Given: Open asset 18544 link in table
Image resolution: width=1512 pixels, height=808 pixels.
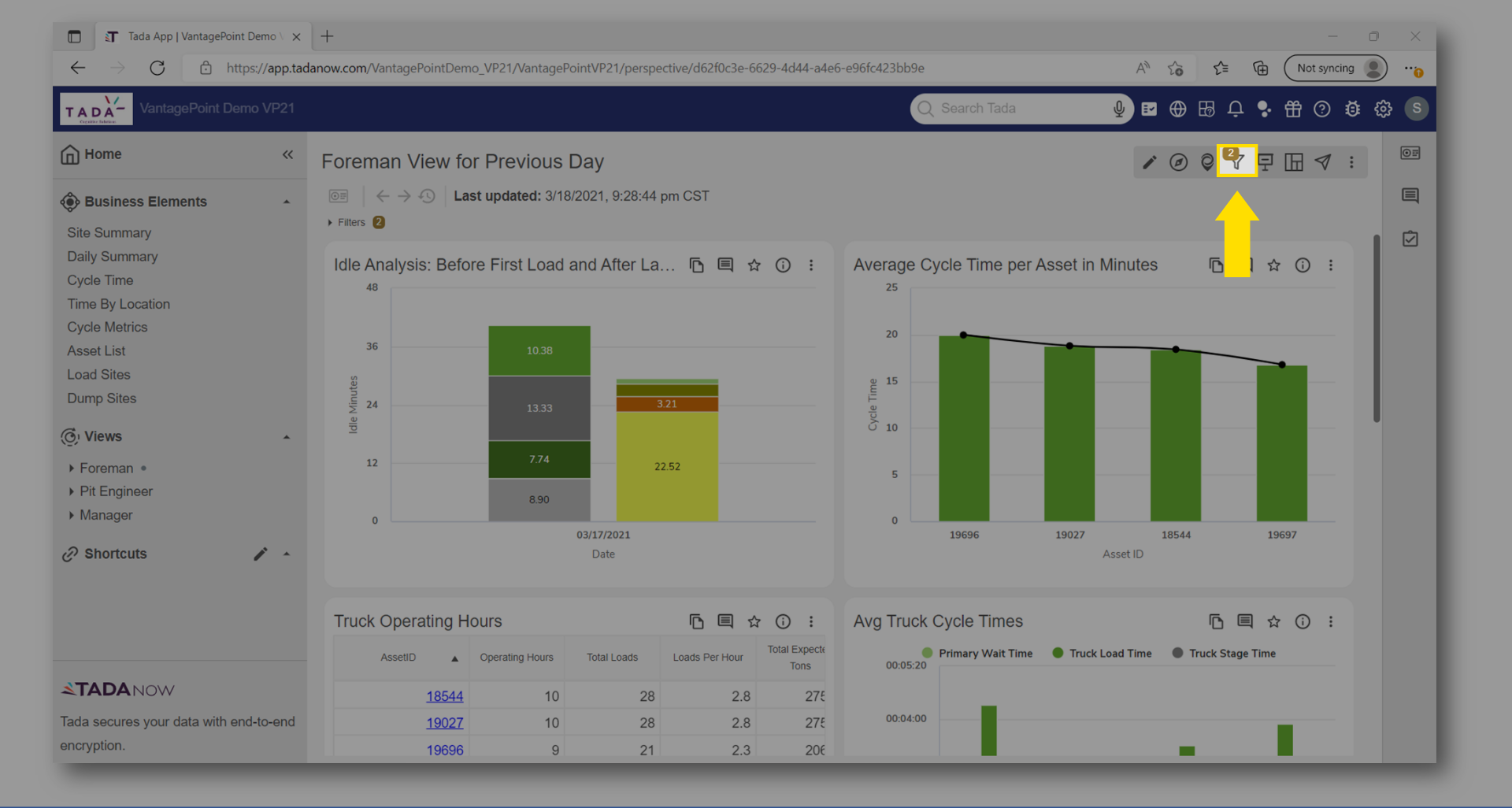Looking at the screenshot, I should point(444,696).
